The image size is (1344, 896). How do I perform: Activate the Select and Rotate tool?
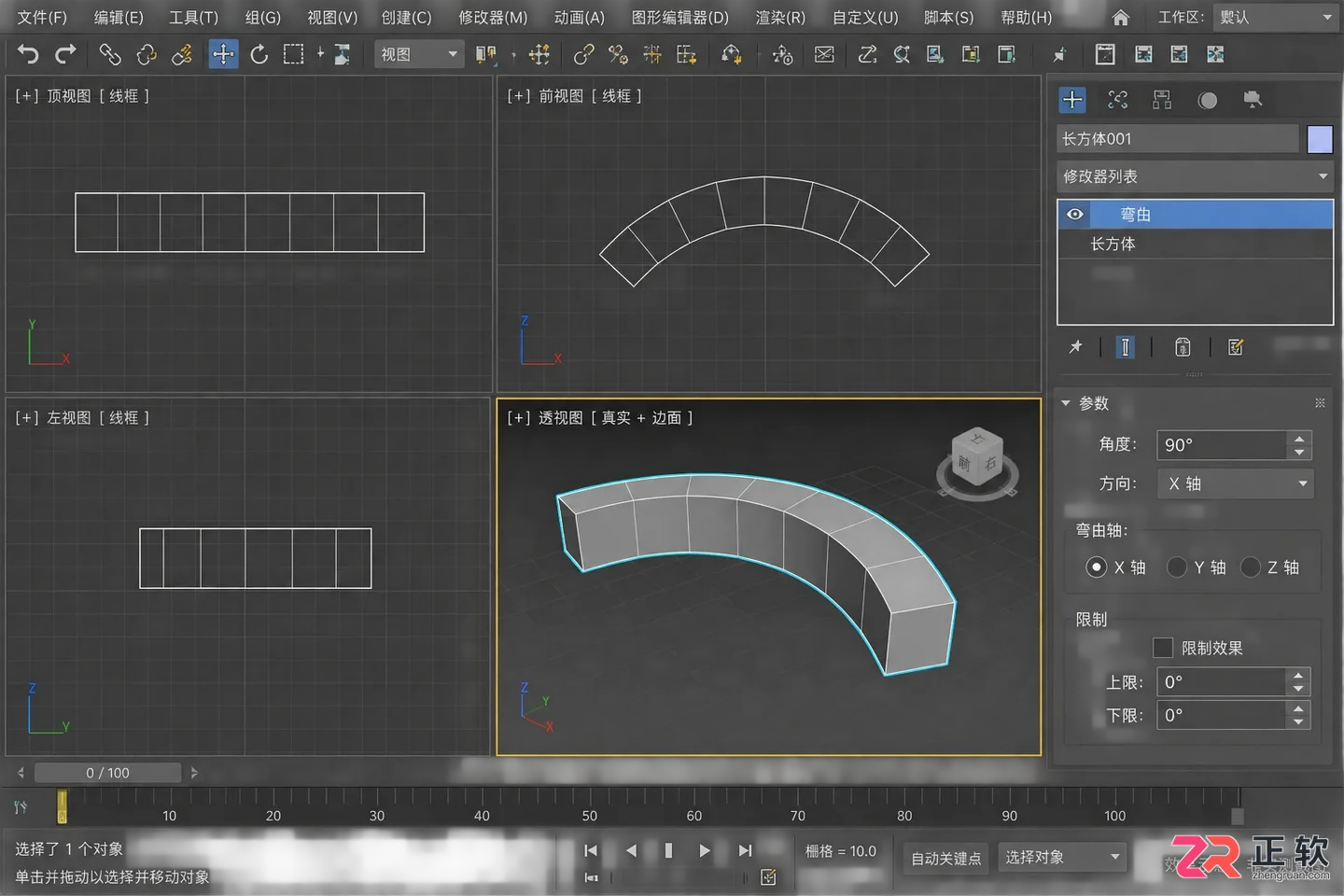(x=259, y=55)
